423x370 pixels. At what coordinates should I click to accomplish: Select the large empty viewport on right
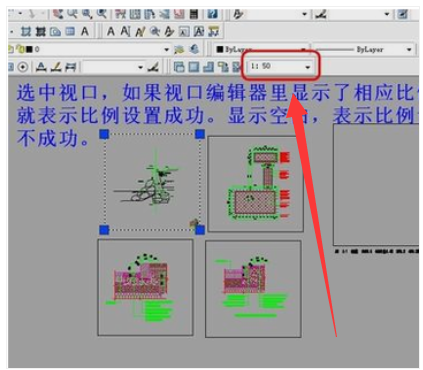point(376,185)
